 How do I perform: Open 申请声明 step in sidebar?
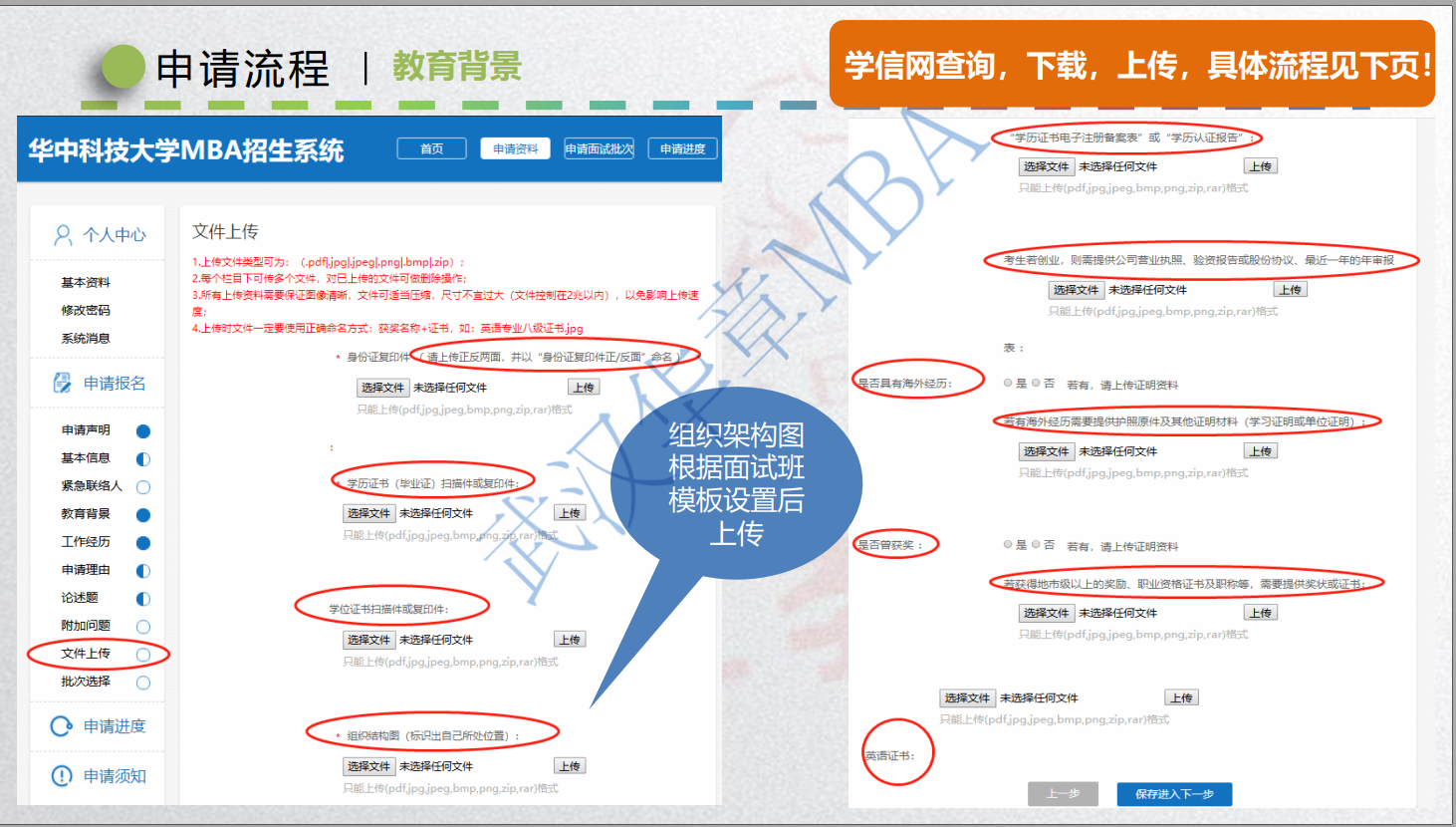pyautogui.click(x=86, y=430)
